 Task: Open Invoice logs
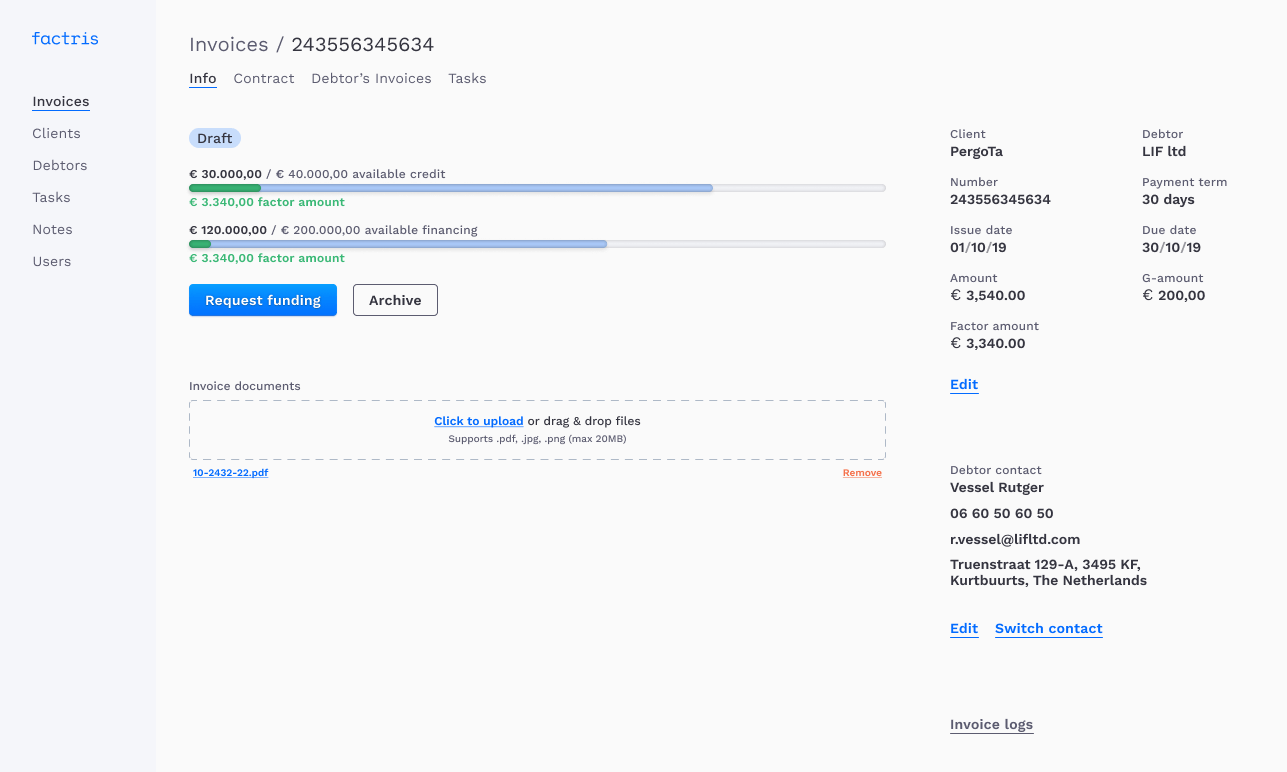pos(991,724)
